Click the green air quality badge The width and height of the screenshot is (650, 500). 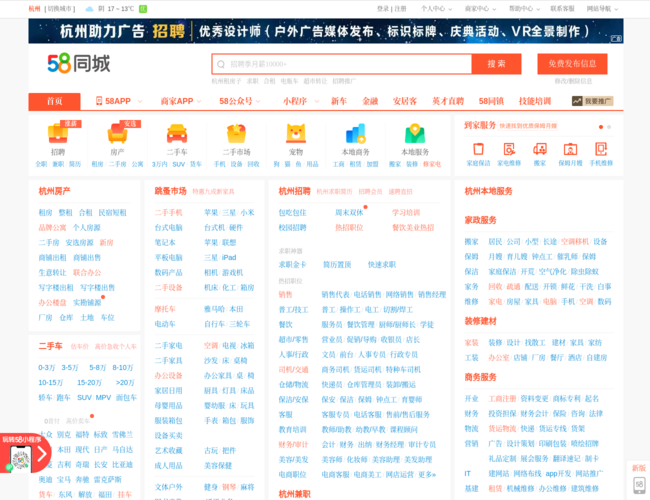[143, 9]
